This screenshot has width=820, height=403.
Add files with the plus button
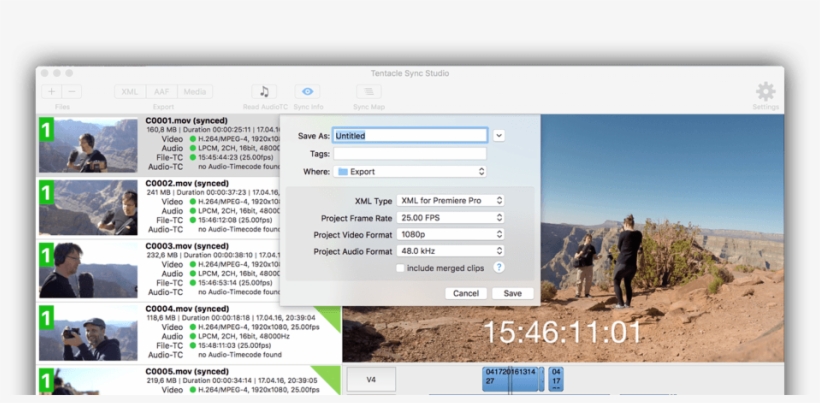[x=51, y=91]
